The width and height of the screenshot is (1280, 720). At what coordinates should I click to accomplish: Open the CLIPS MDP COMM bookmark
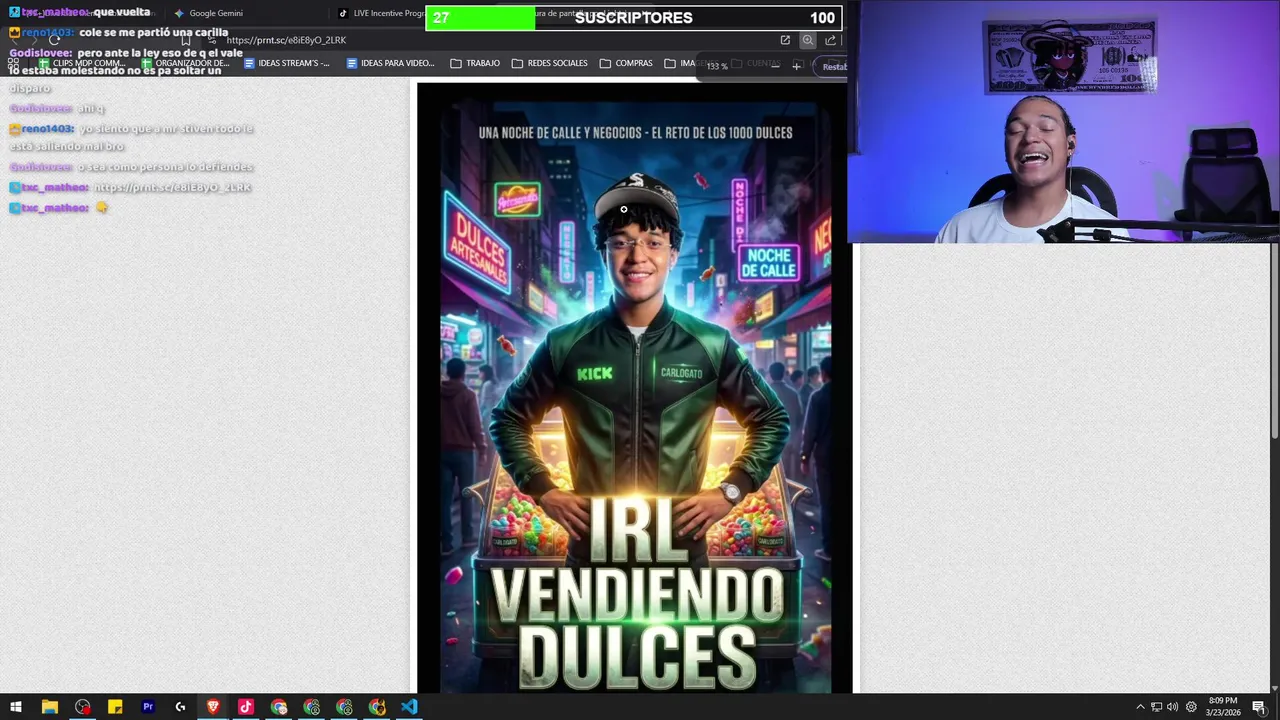[80, 63]
